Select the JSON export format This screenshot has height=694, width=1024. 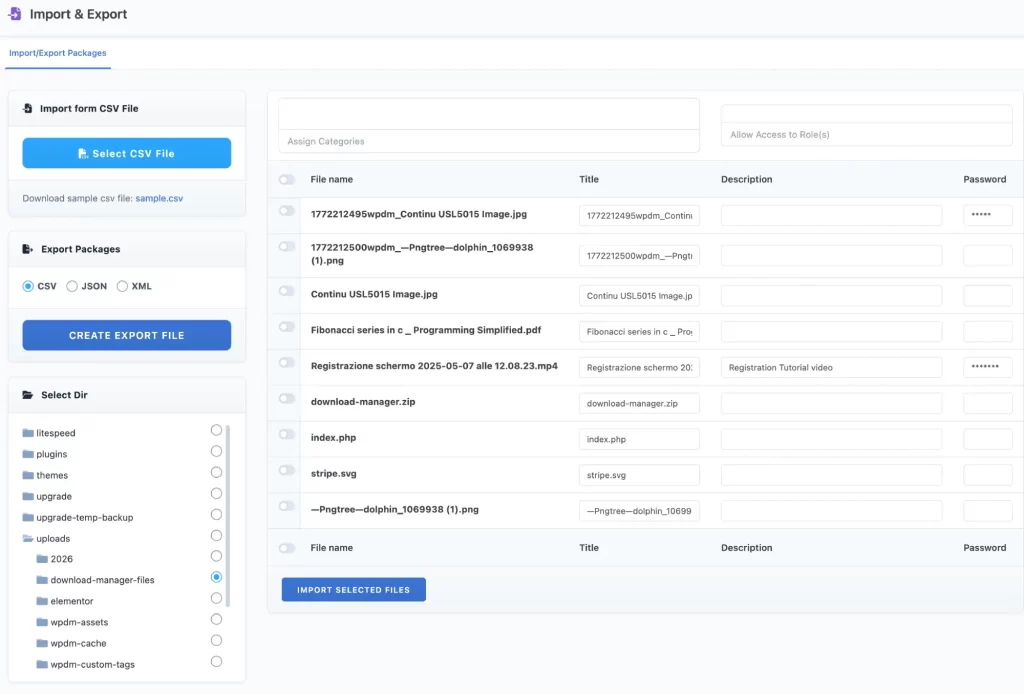pos(72,286)
